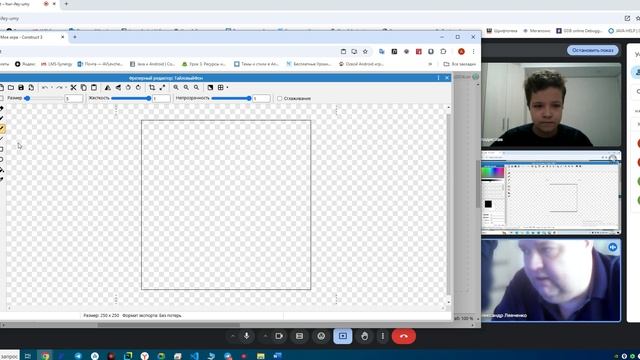
Task: Select the pencil tool above the brush
Action: [x=2, y=118]
